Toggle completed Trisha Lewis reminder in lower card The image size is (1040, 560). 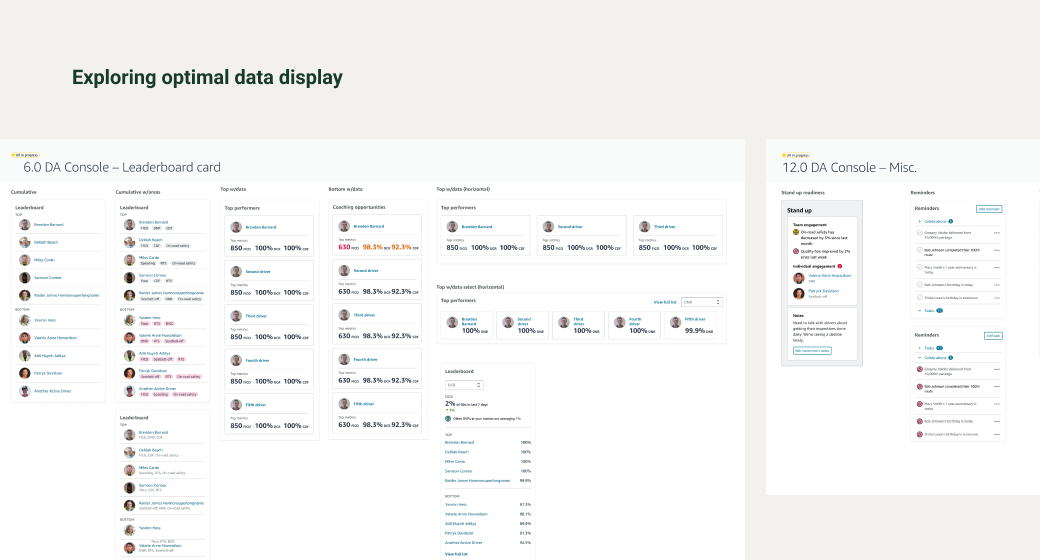pos(919,434)
